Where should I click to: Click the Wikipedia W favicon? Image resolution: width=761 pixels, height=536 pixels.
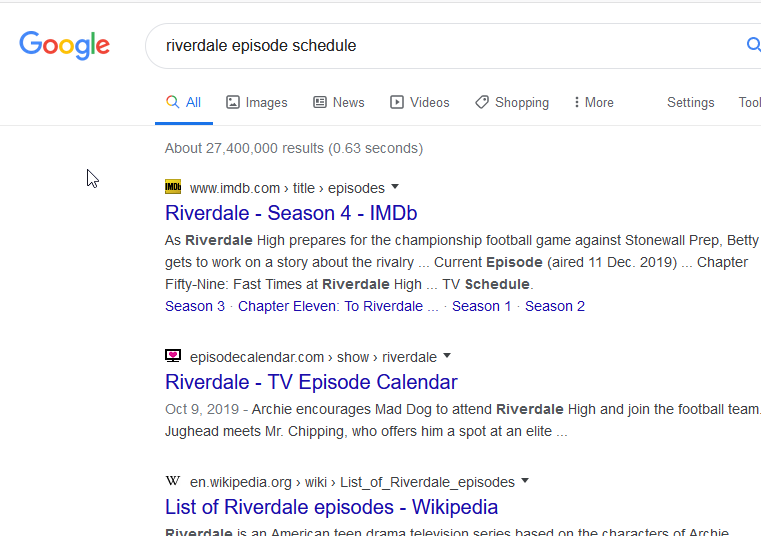[x=173, y=481]
